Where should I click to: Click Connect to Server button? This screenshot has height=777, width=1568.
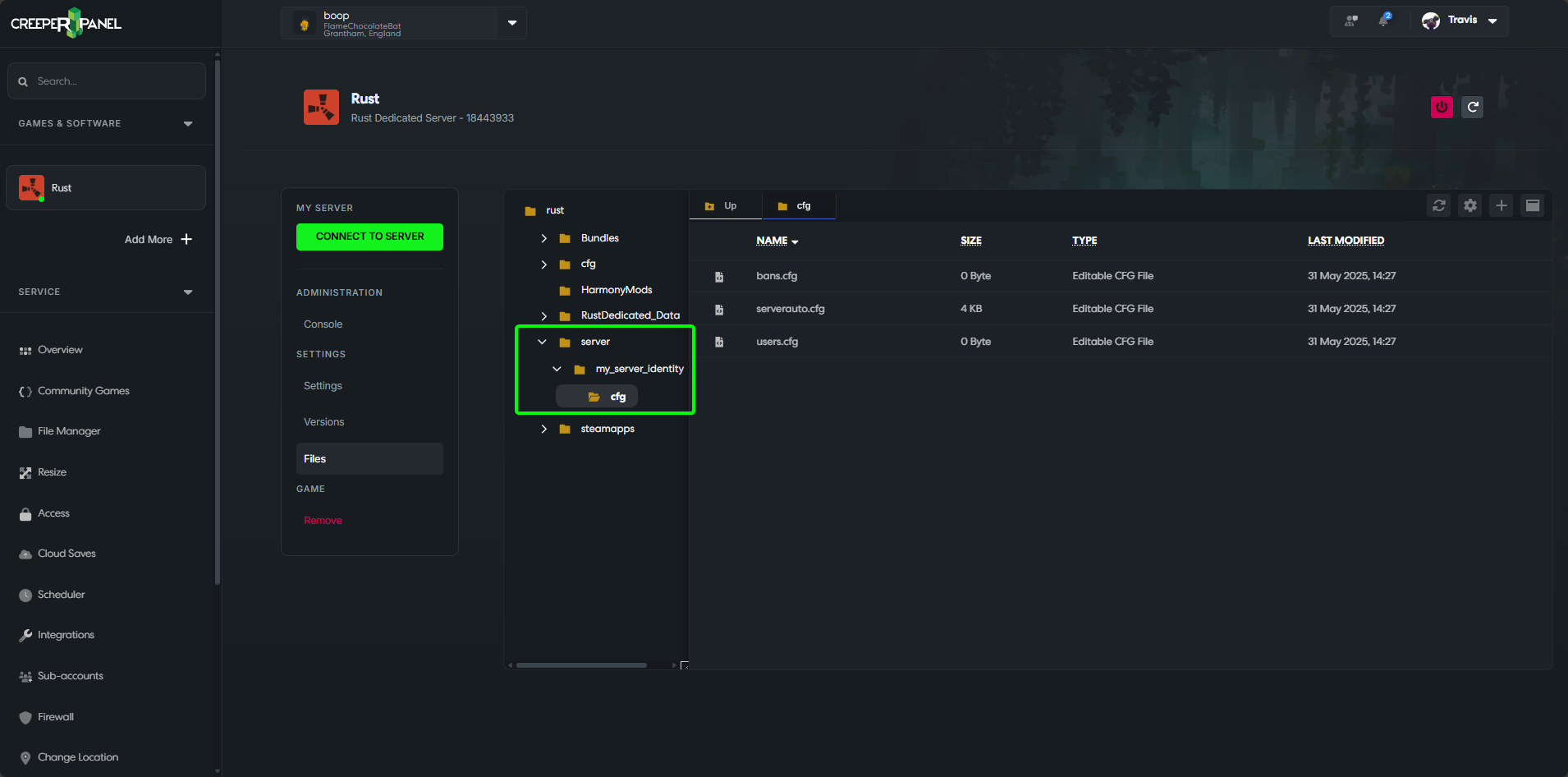[369, 237]
